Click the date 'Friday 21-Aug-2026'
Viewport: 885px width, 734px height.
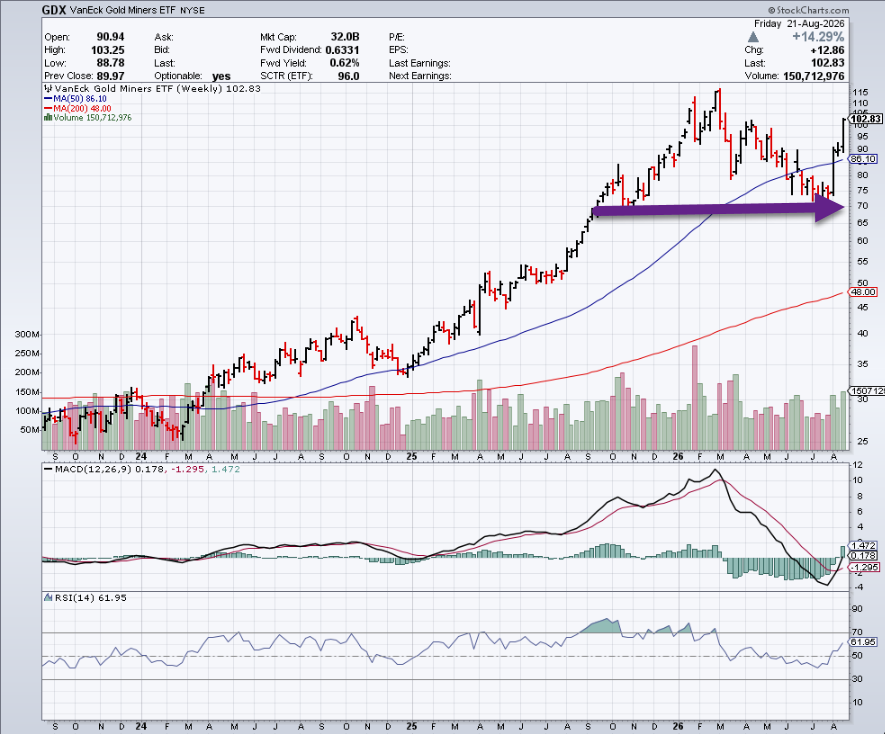pyautogui.click(x=799, y=23)
